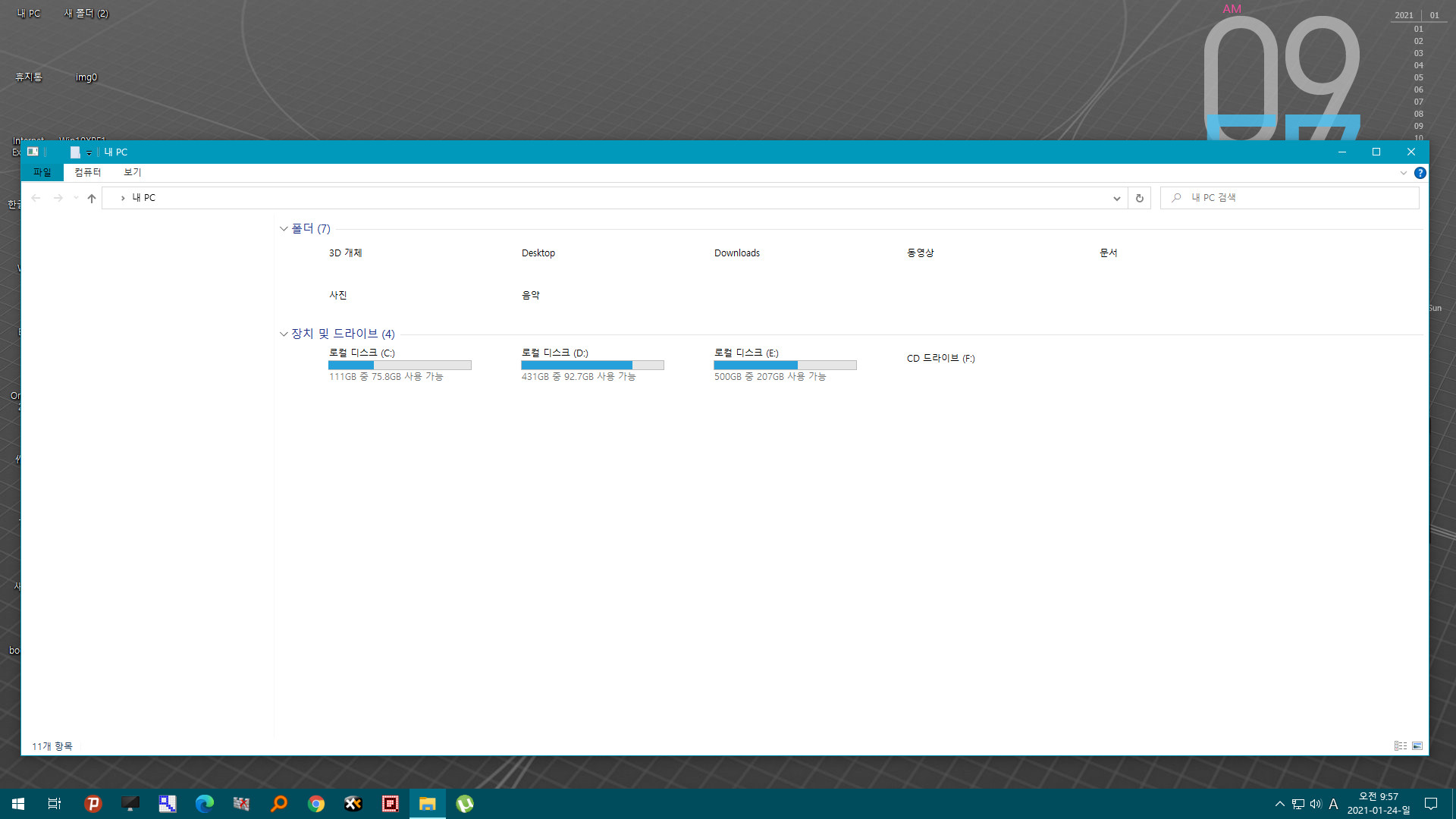Select 로컬 디스크 (E:) drive
The height and width of the screenshot is (819, 1456).
pos(747,353)
